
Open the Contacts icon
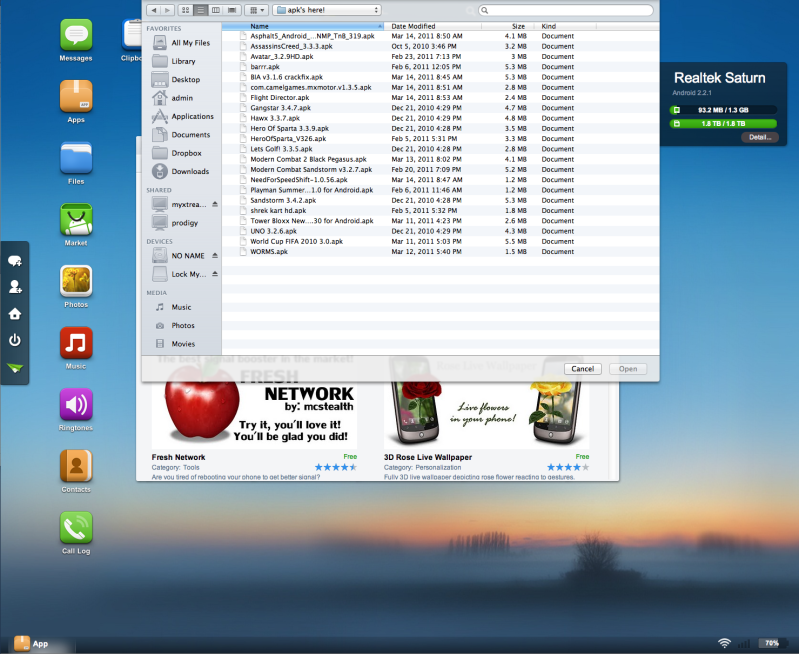pyautogui.click(x=76, y=466)
